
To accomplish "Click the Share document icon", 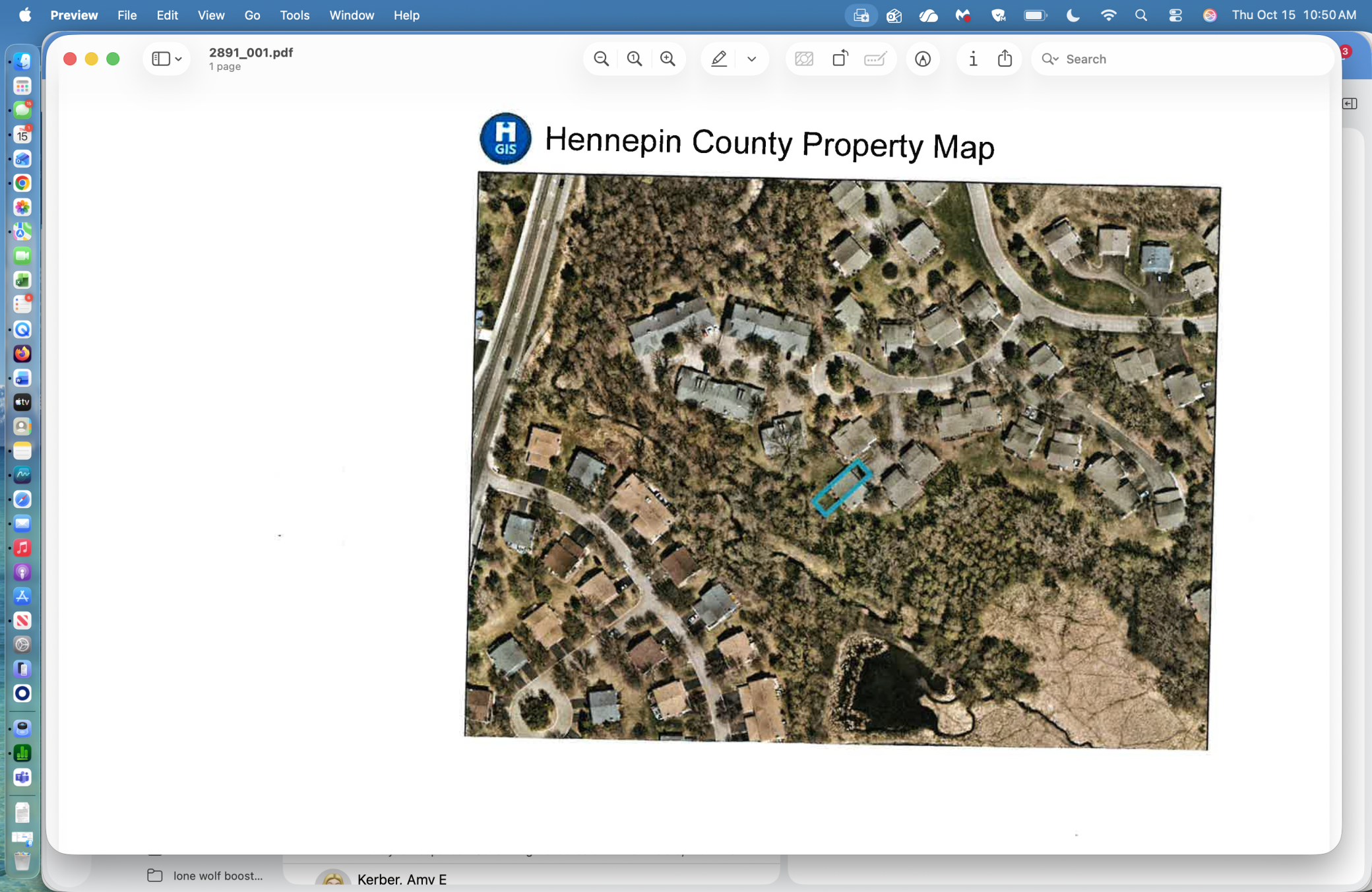I will (x=1005, y=59).
